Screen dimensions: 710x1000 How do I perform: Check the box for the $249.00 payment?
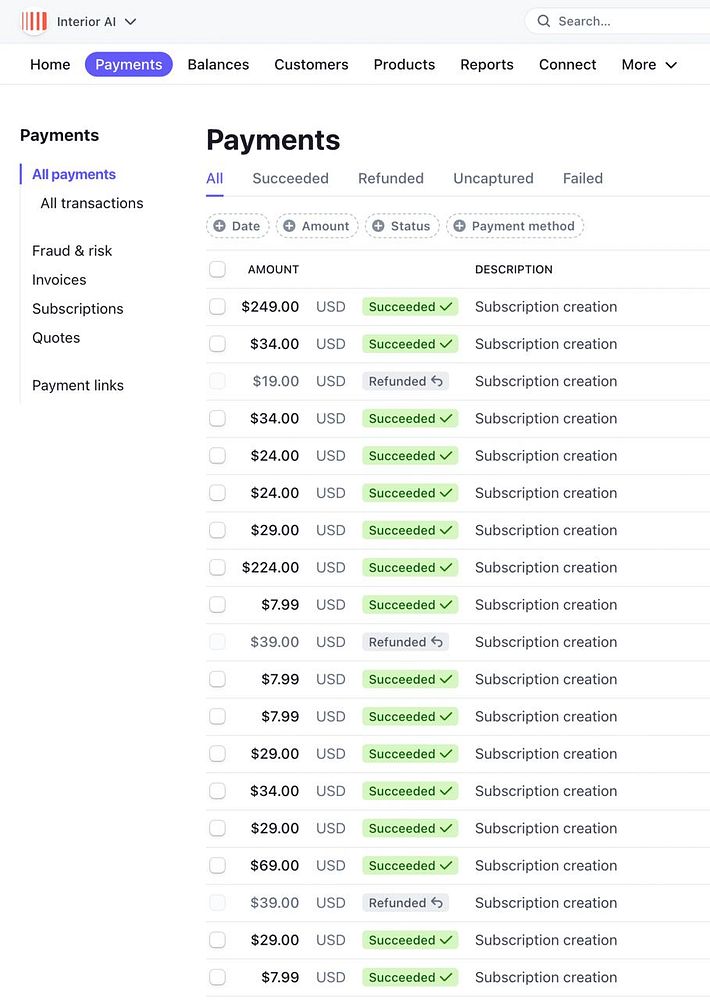[217, 307]
